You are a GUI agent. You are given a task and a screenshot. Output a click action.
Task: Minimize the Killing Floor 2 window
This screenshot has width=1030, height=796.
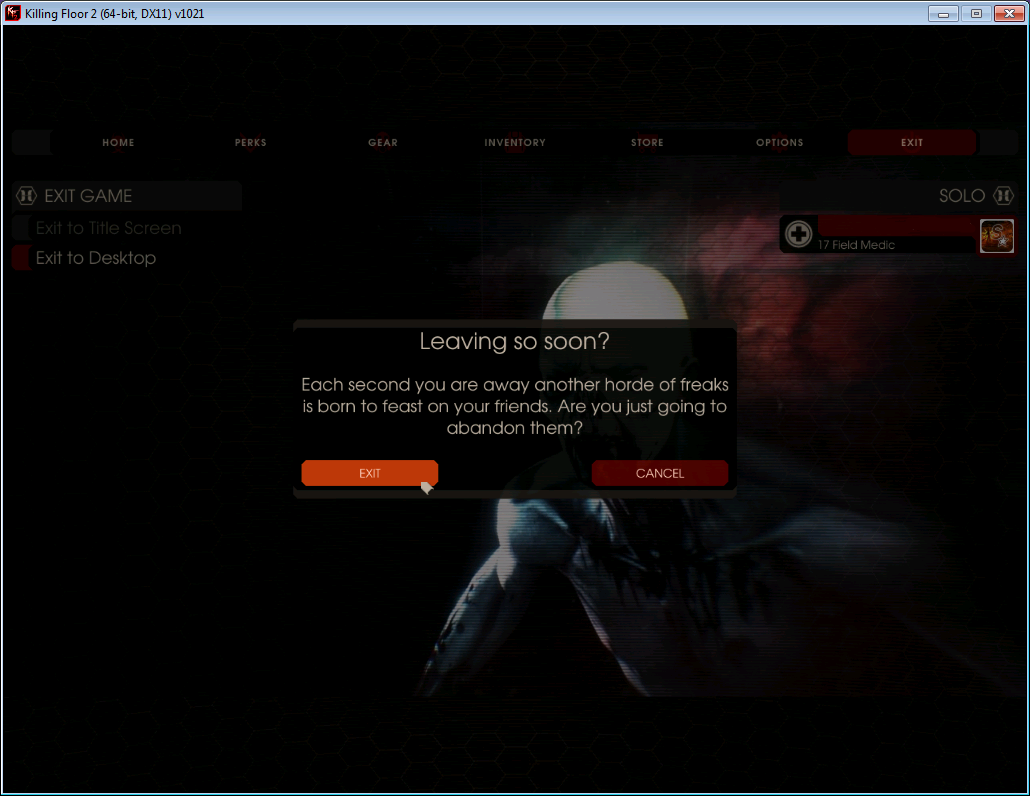pos(943,13)
